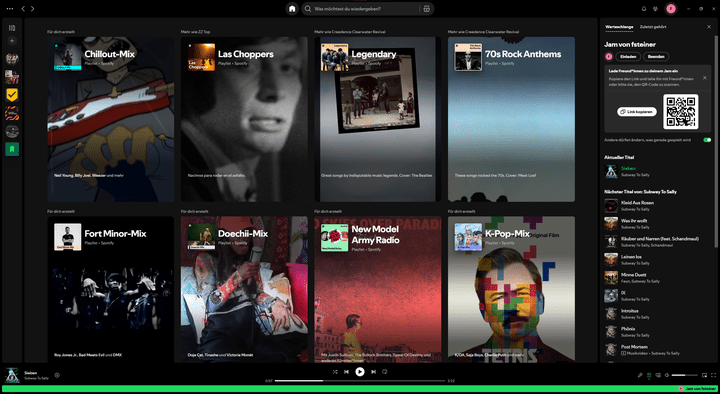Toggle the queue panel icon

click(x=649, y=375)
